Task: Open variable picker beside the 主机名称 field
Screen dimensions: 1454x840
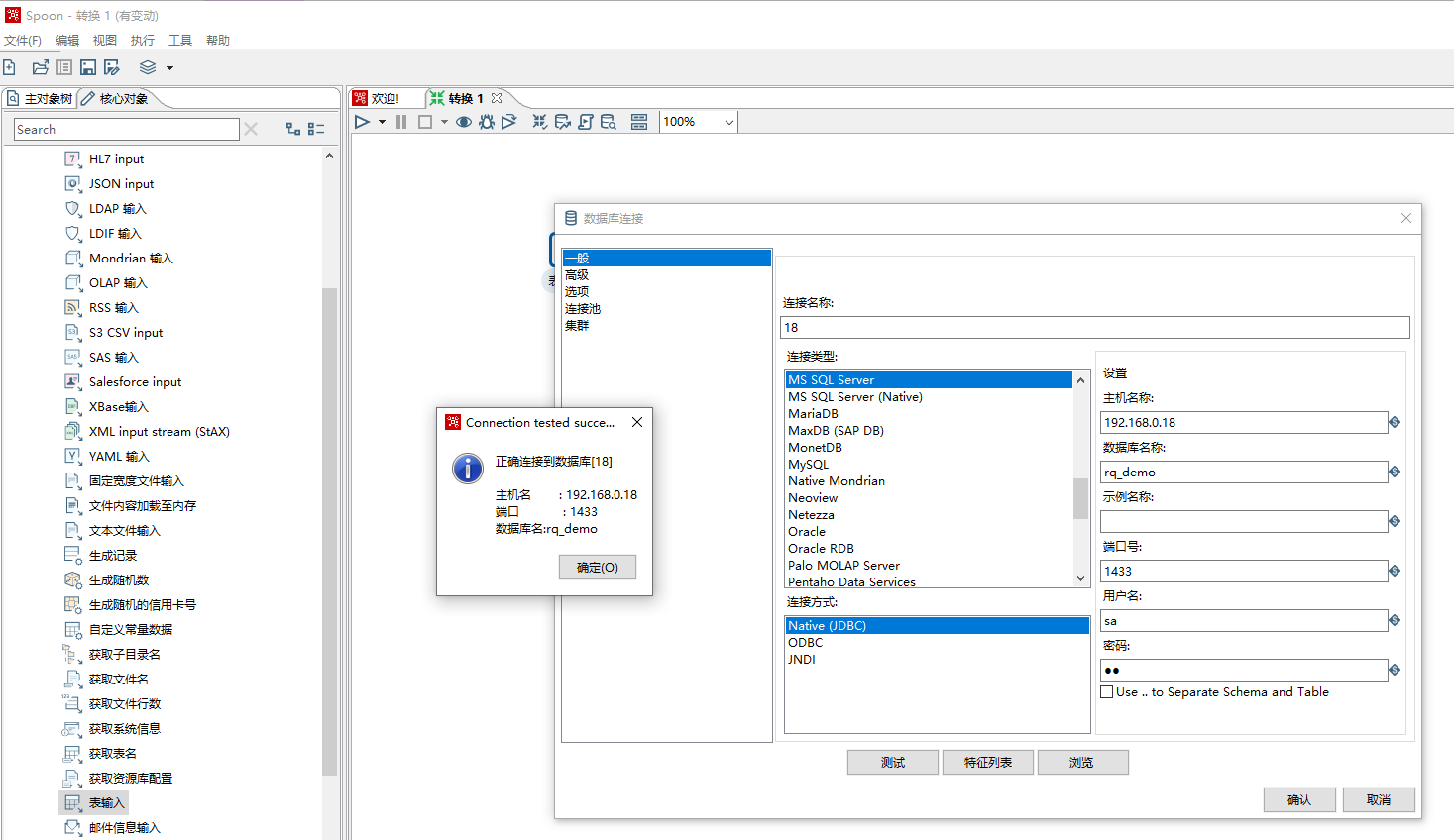Action: click(x=1395, y=422)
